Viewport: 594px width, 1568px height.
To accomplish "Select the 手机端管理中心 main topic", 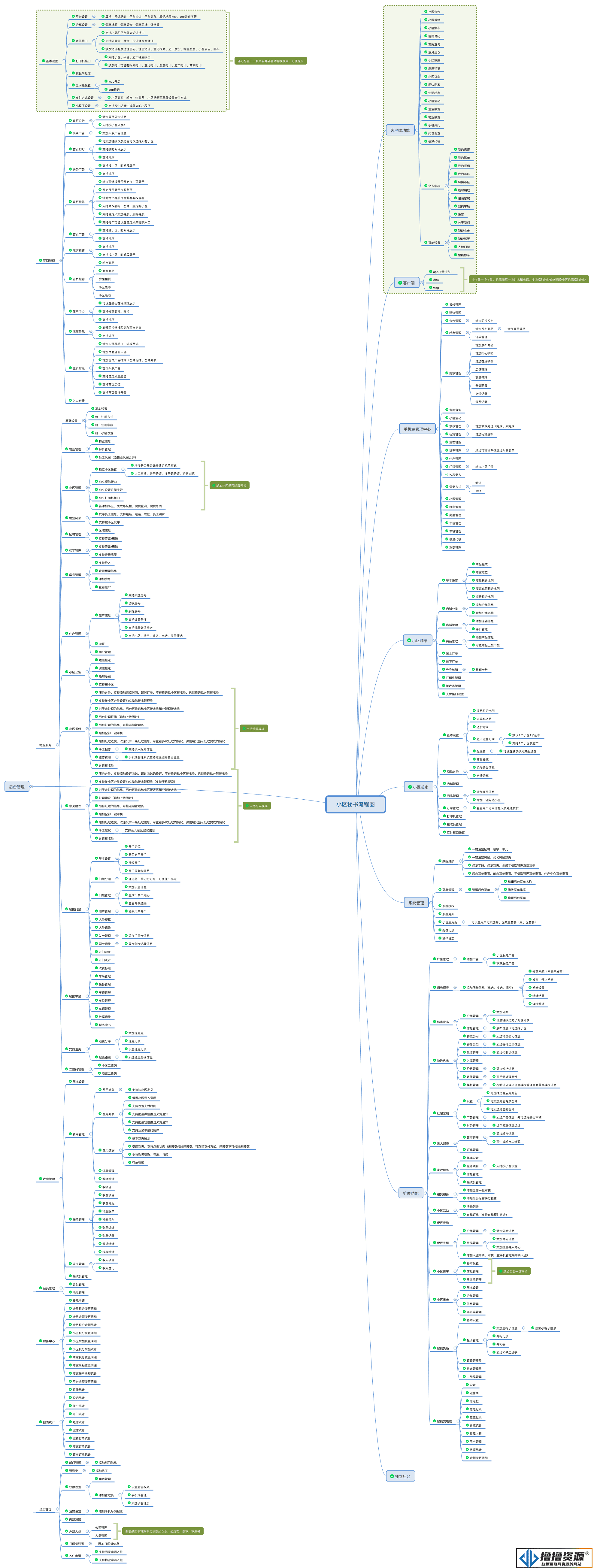I will tap(417, 429).
